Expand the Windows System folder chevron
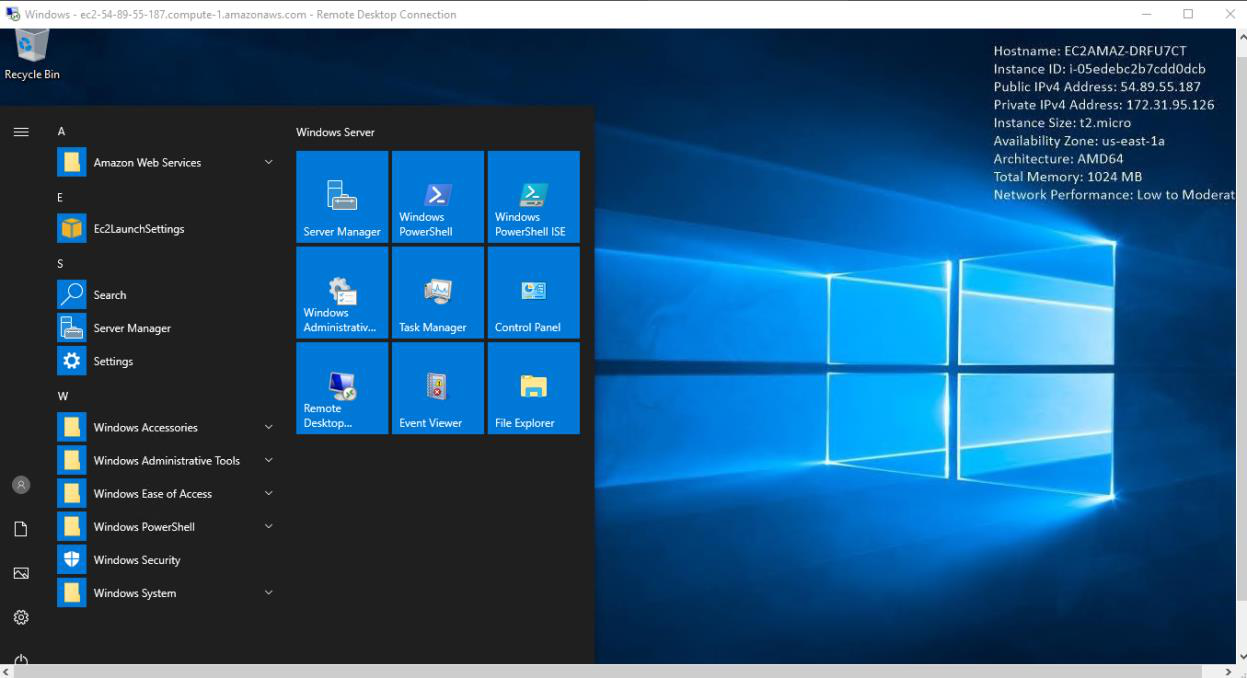The height and width of the screenshot is (678, 1247). pos(268,593)
